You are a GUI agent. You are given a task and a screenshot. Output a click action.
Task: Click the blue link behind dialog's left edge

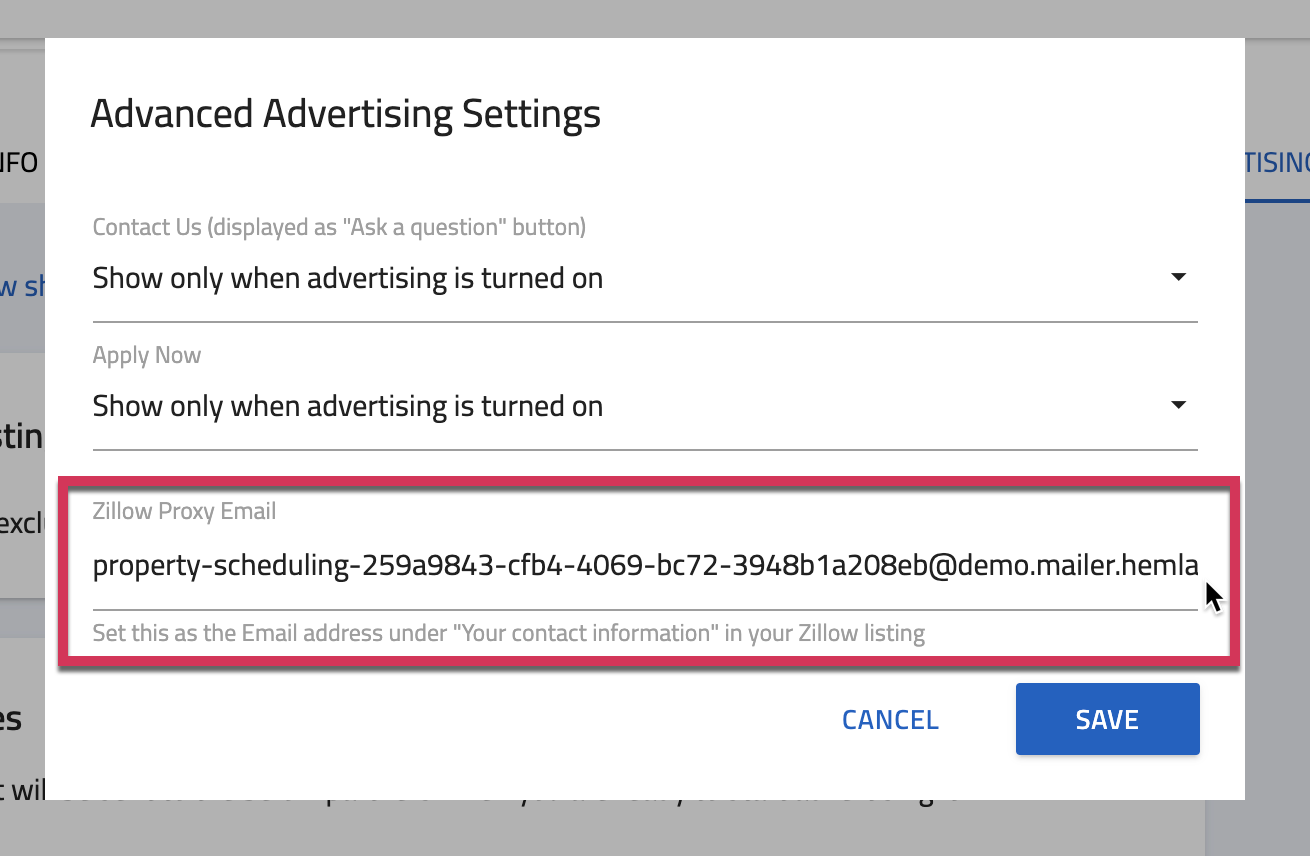22,287
